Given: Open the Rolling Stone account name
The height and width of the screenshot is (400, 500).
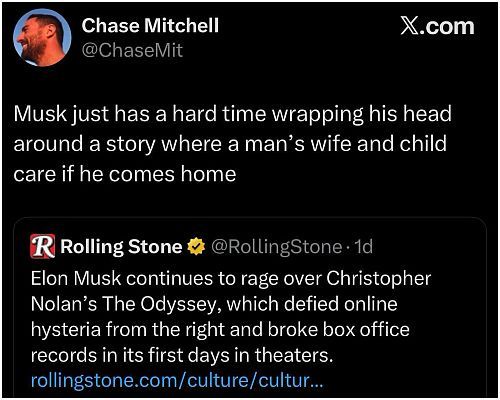Looking at the screenshot, I should point(121,247).
